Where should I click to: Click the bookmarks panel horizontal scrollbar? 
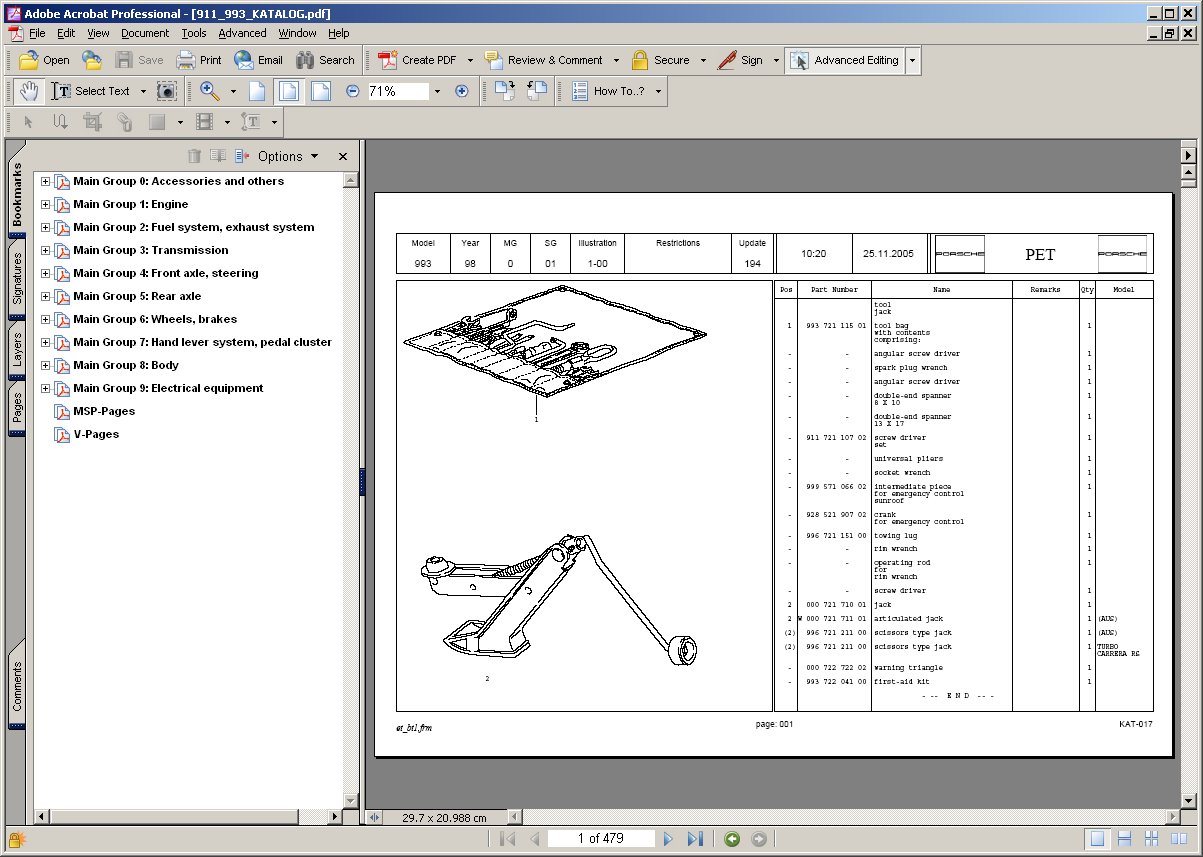click(x=190, y=816)
